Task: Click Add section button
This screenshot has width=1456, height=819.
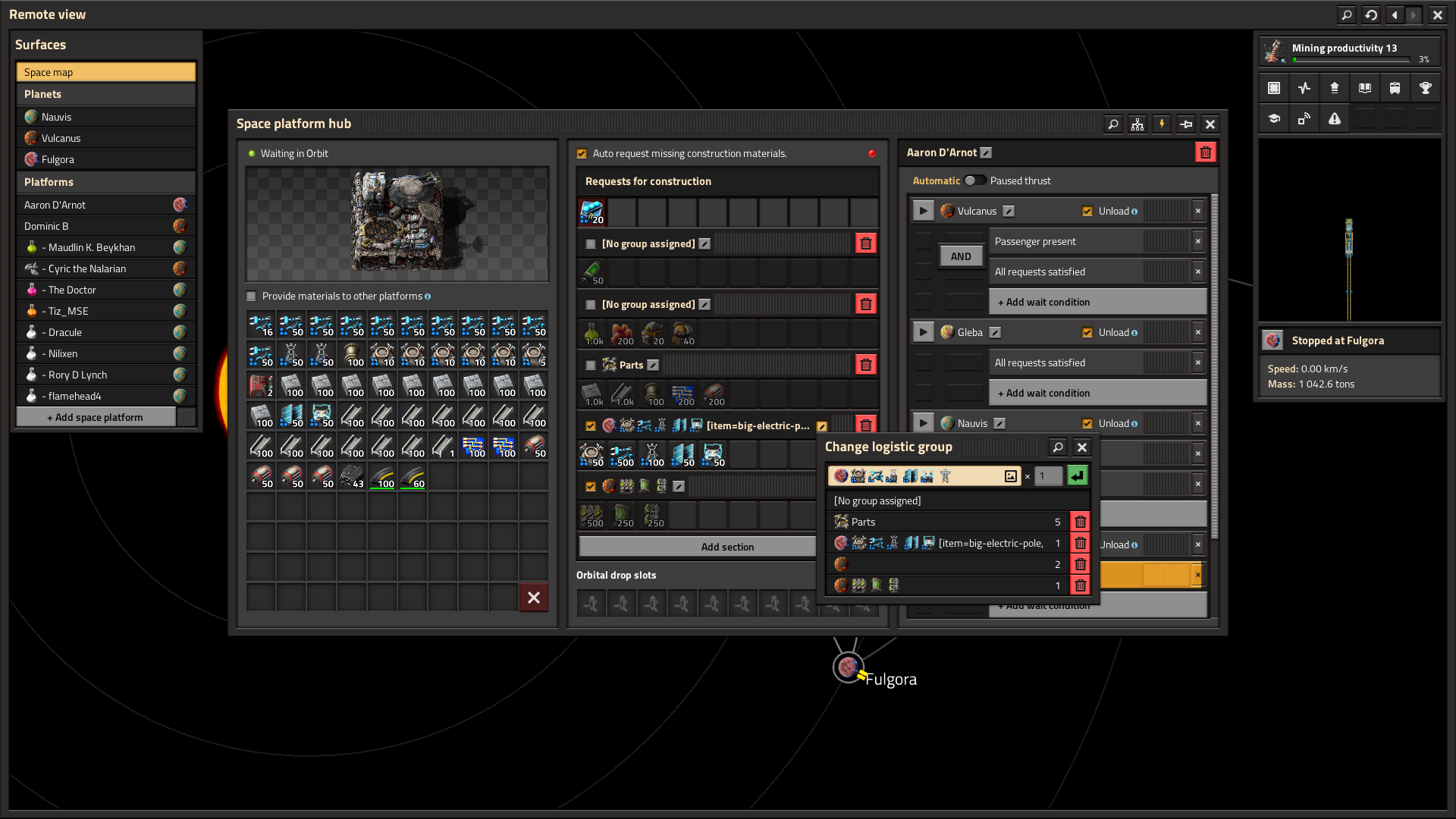Action: coord(698,547)
